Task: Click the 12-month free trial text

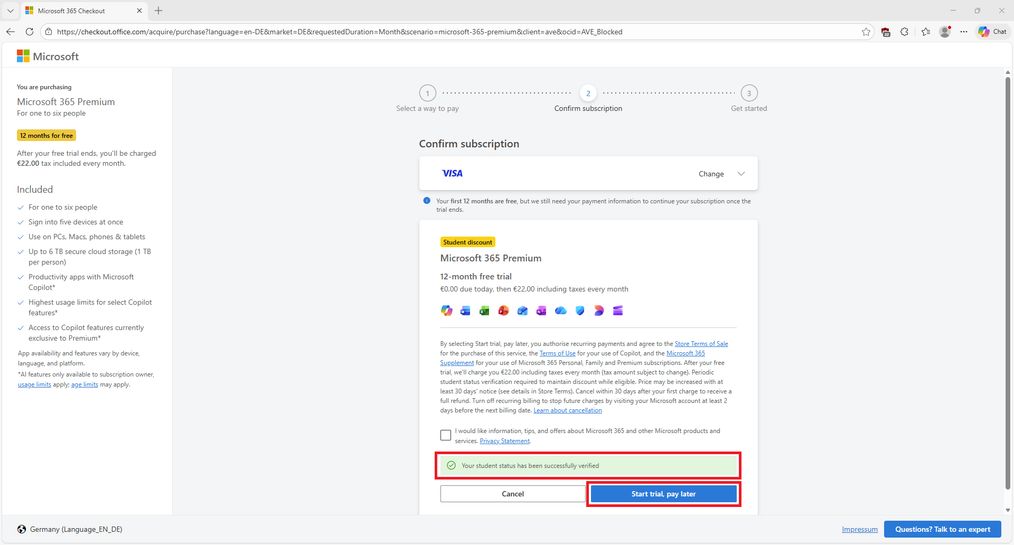Action: [475, 276]
